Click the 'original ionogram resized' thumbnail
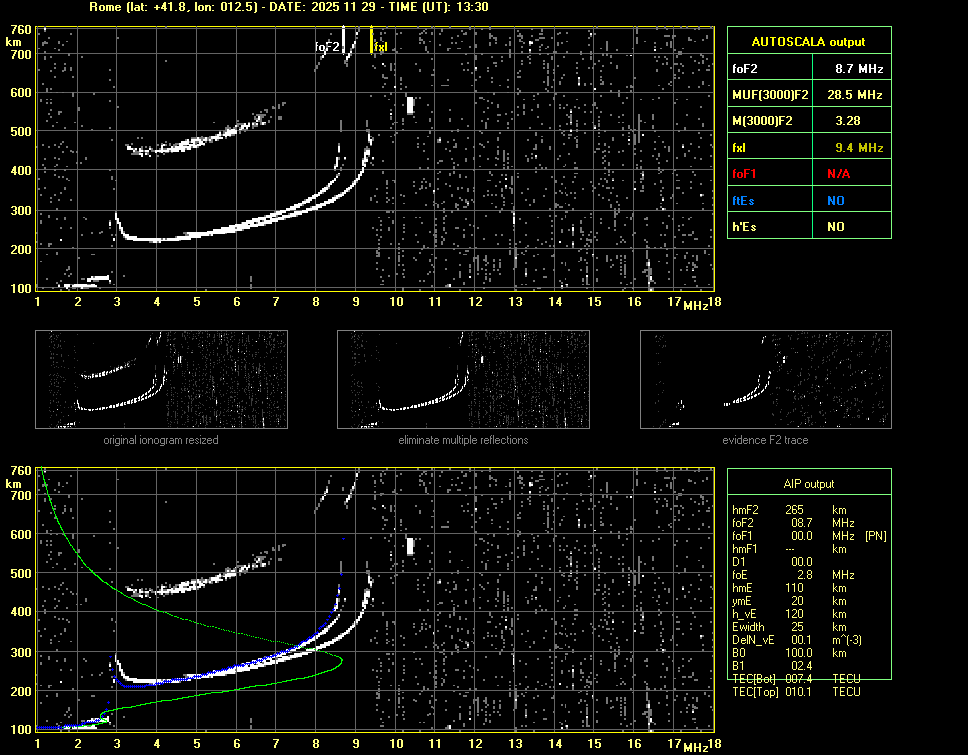Screen dimensions: 968x755 coord(161,379)
